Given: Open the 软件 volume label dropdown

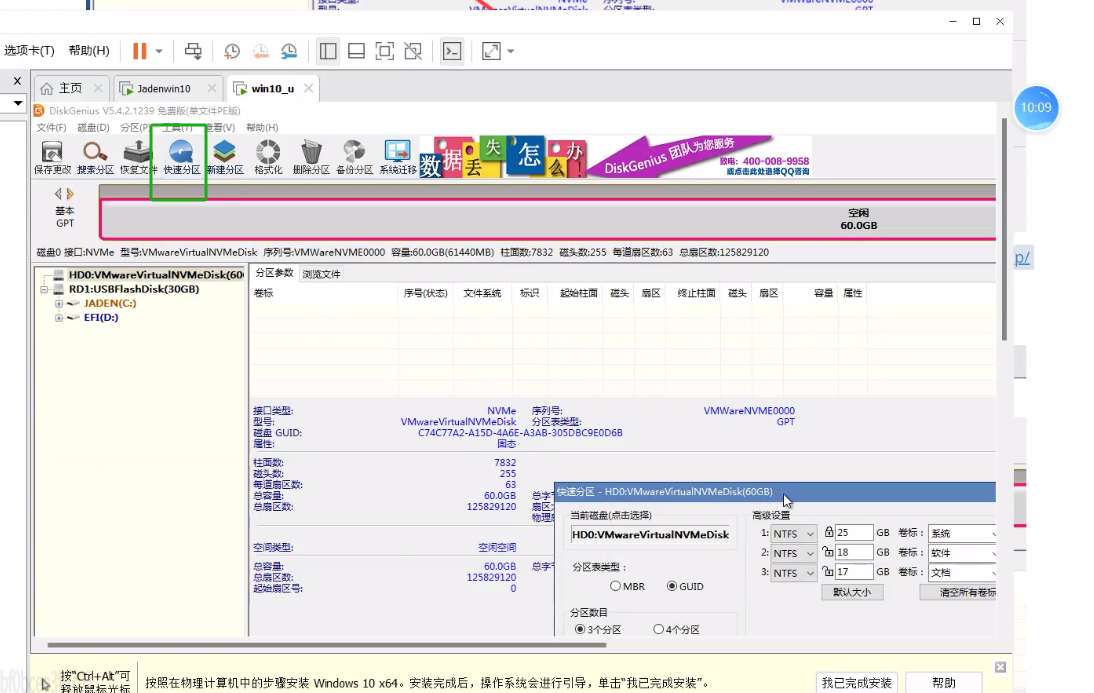Looking at the screenshot, I should [962, 553].
